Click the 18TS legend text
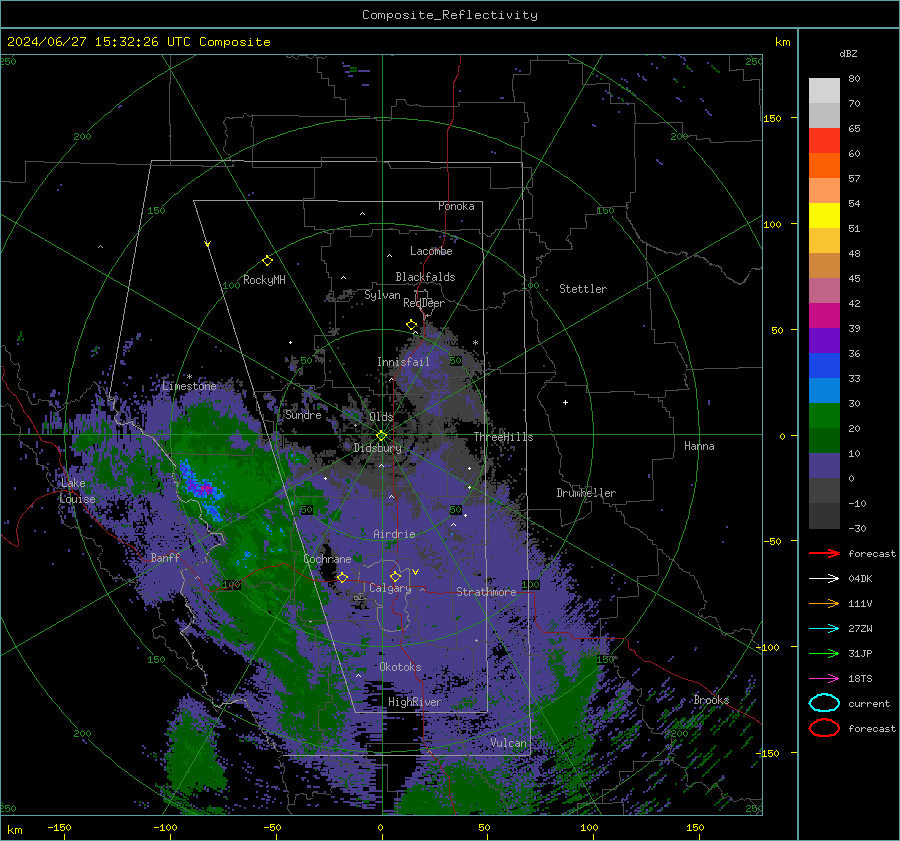This screenshot has height=841, width=900. (860, 679)
